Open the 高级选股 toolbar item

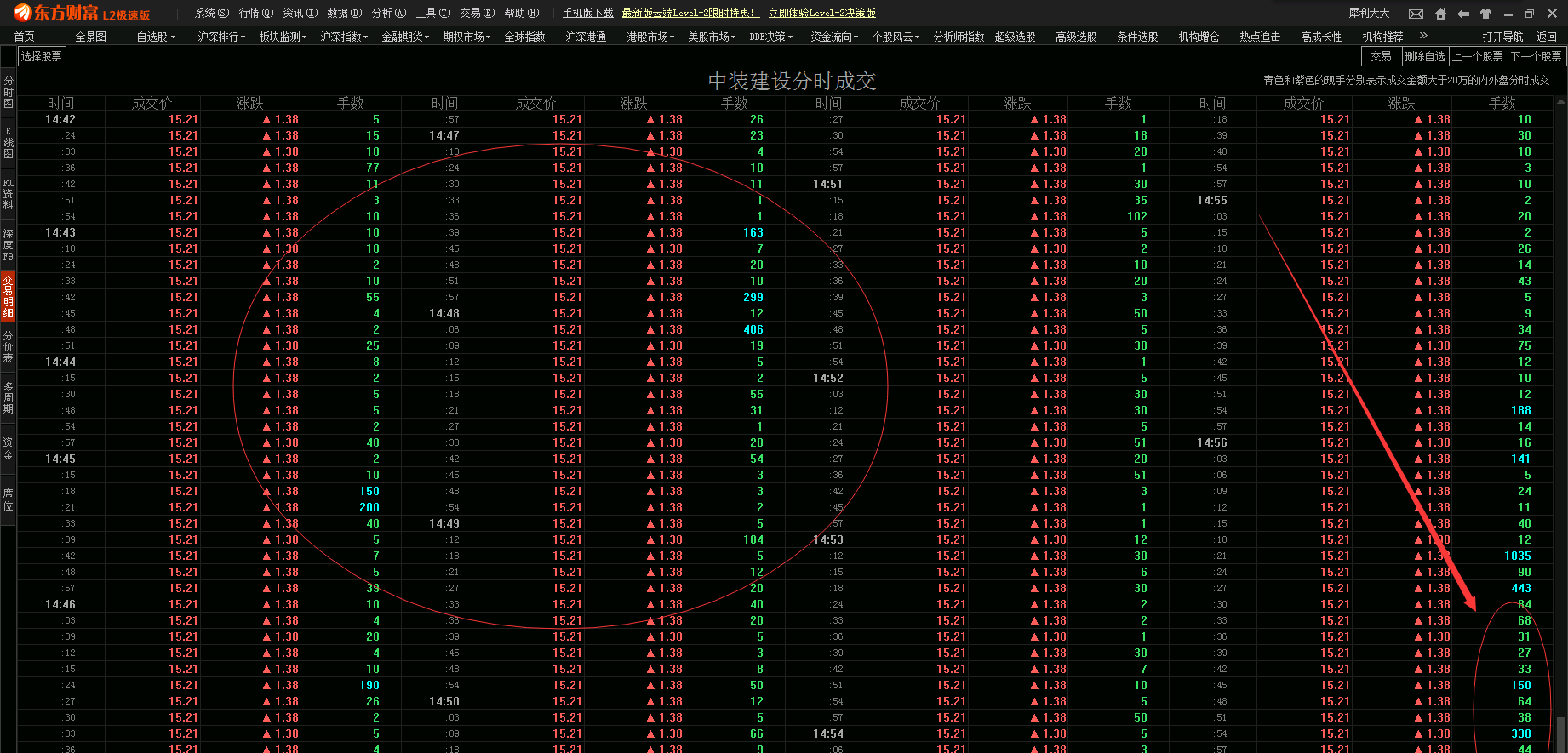[1076, 37]
